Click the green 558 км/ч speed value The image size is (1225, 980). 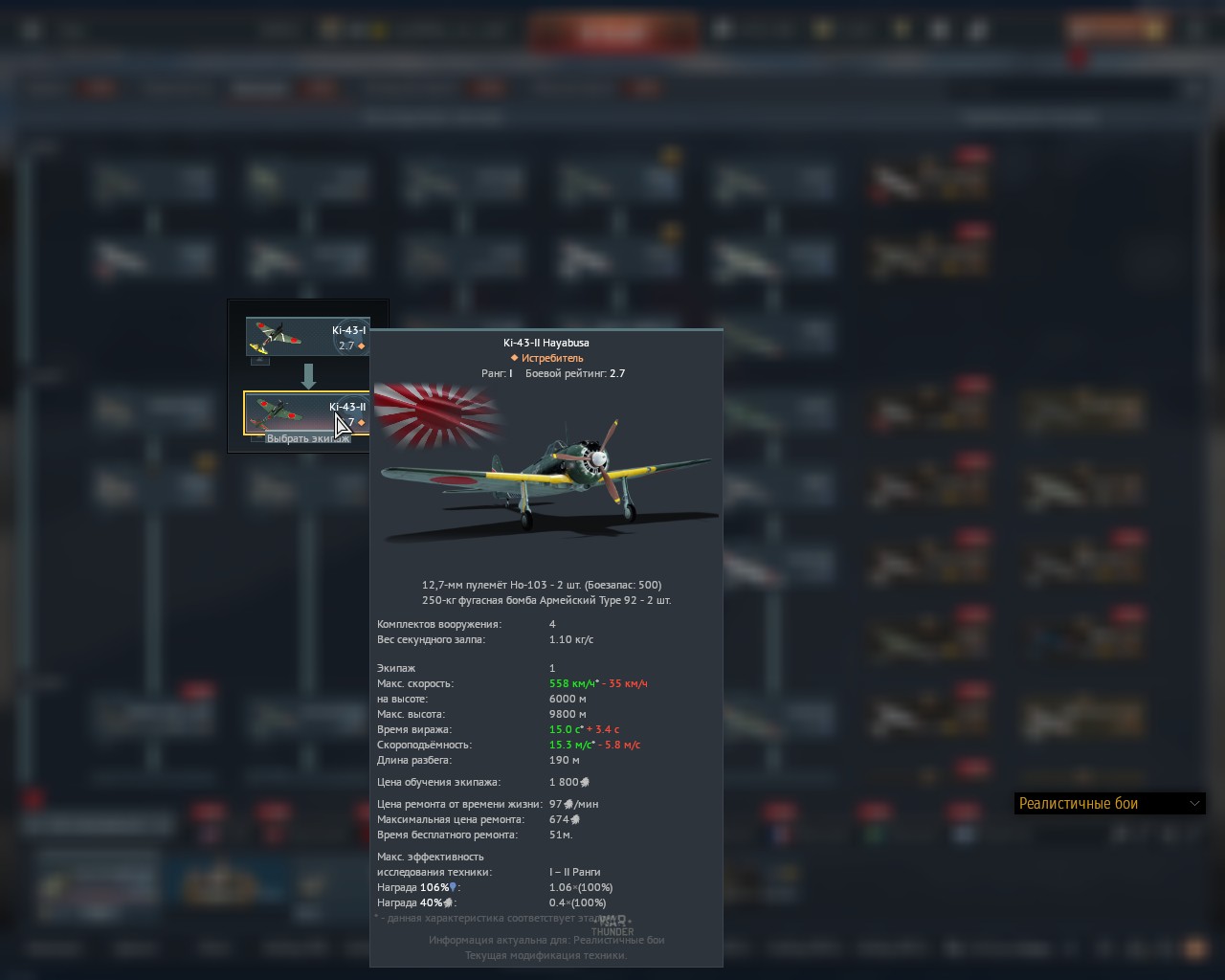pos(571,683)
